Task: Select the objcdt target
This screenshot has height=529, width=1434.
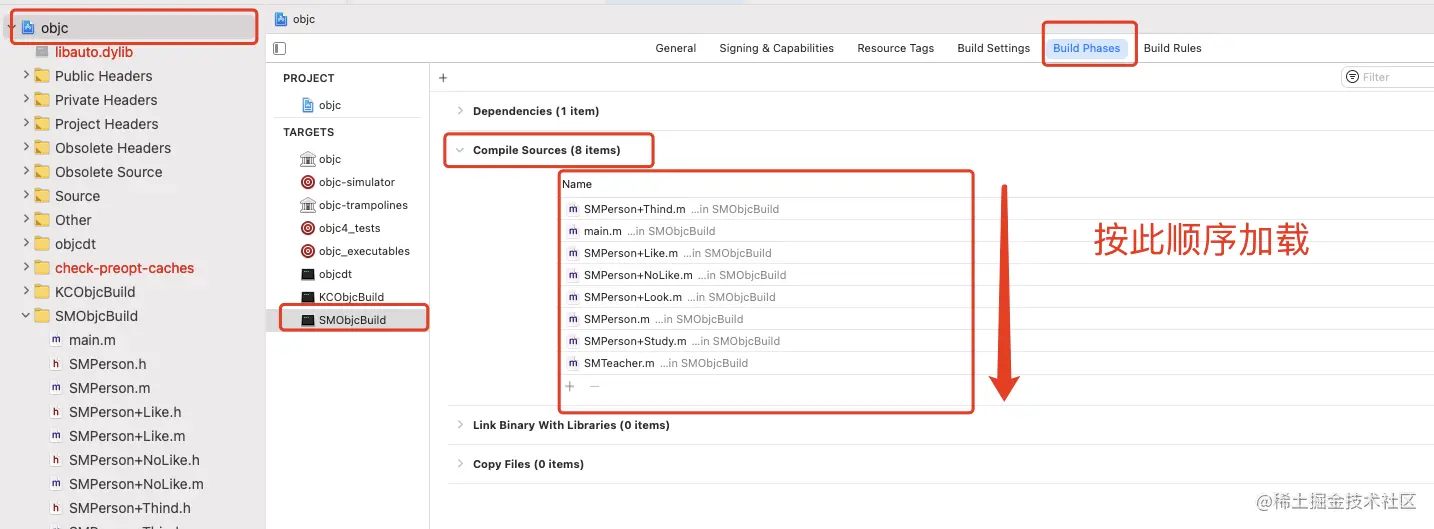Action: 335,274
